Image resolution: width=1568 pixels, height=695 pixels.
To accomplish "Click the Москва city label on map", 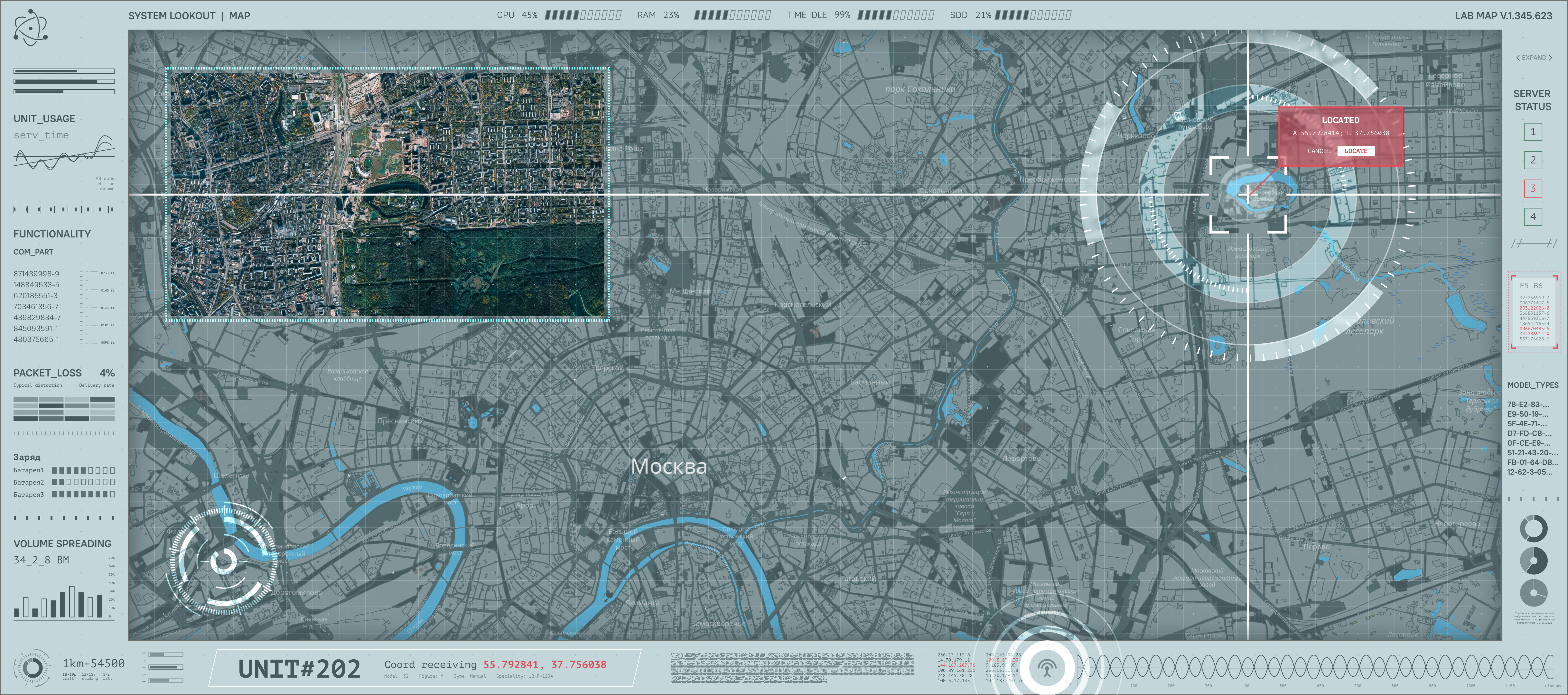I will tap(669, 466).
